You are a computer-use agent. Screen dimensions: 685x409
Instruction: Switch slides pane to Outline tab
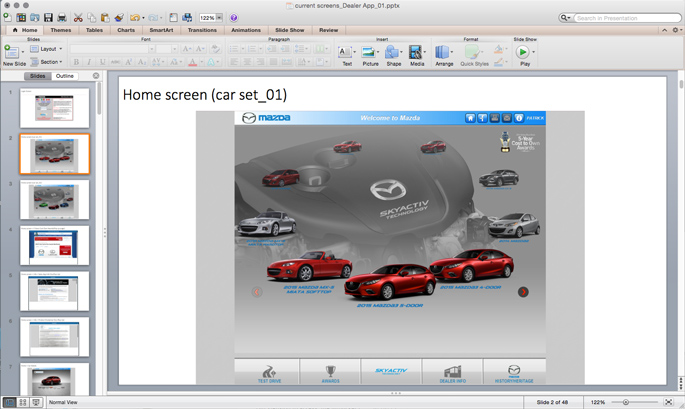65,76
